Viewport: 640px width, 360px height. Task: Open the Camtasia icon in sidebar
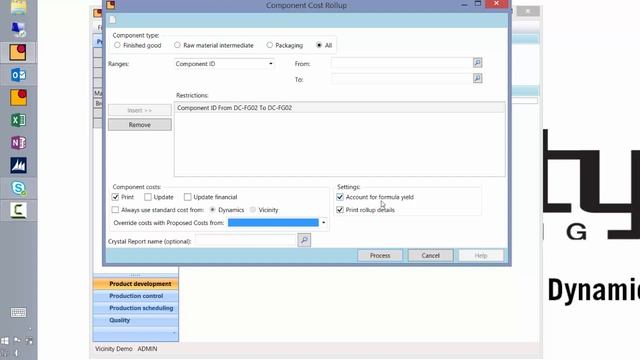tap(18, 210)
